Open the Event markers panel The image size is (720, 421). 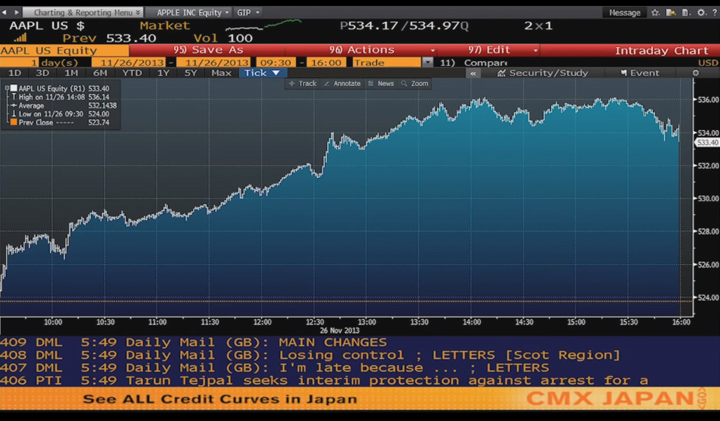(640, 73)
